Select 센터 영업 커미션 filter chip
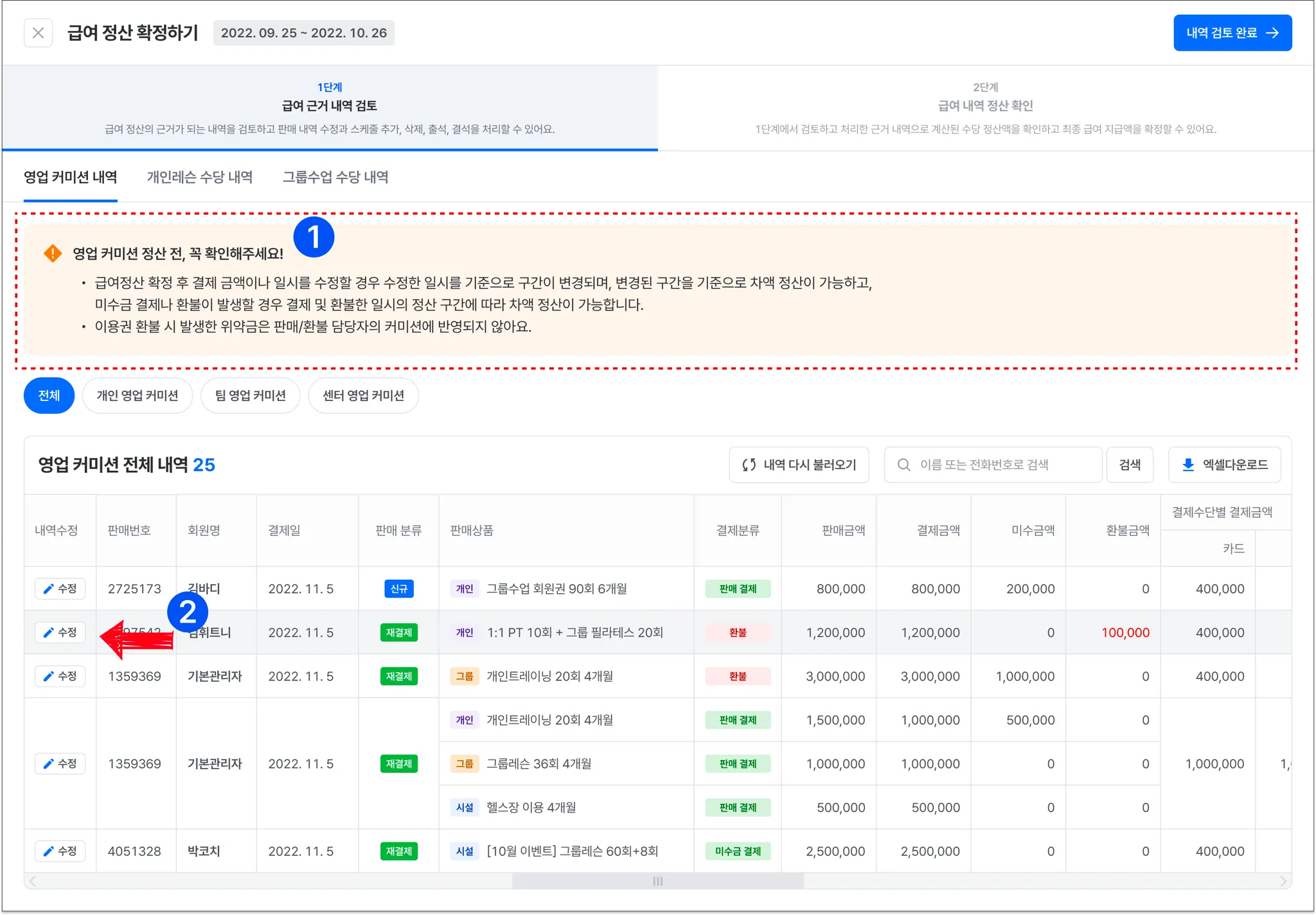Screen dimensions: 1316x915 coord(363,395)
